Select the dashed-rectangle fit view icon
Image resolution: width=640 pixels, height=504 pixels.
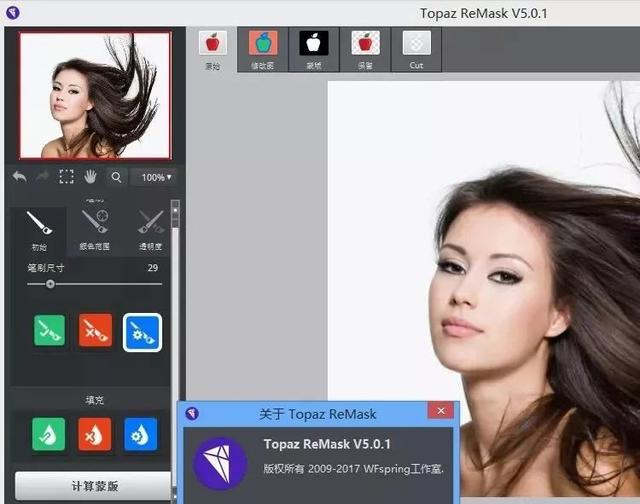click(x=66, y=177)
